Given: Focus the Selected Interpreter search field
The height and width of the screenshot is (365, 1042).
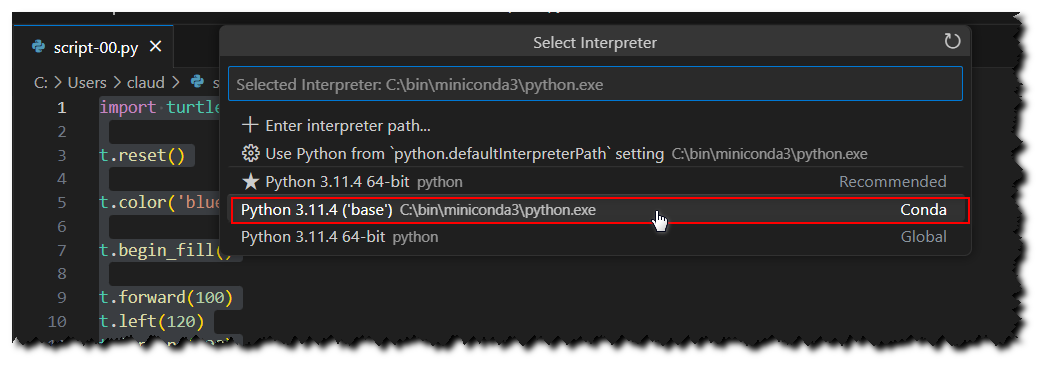Looking at the screenshot, I should (x=595, y=84).
